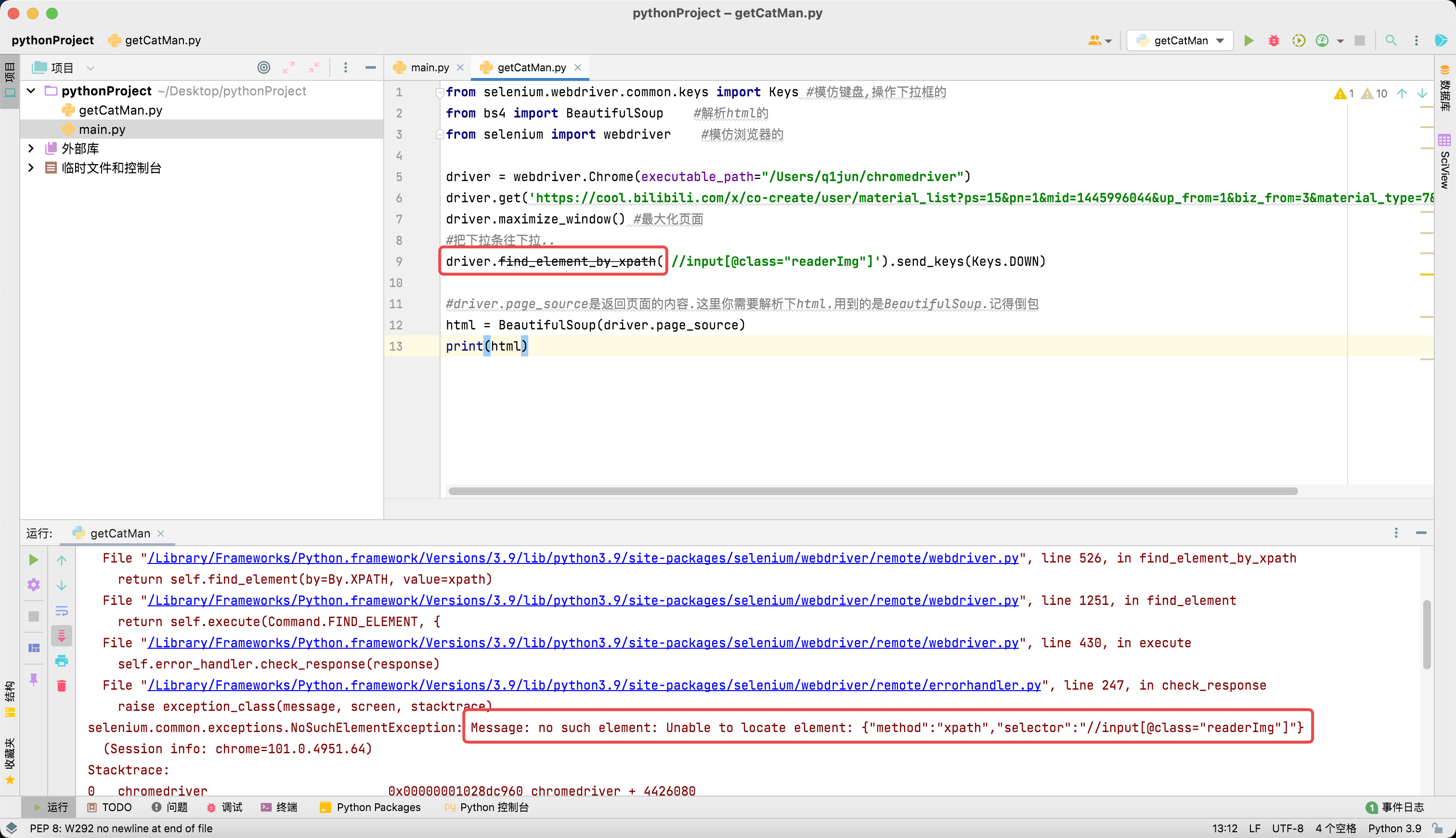Expand the 临时文件和控制台 node
Image resolution: width=1456 pixels, height=838 pixels.
31,168
